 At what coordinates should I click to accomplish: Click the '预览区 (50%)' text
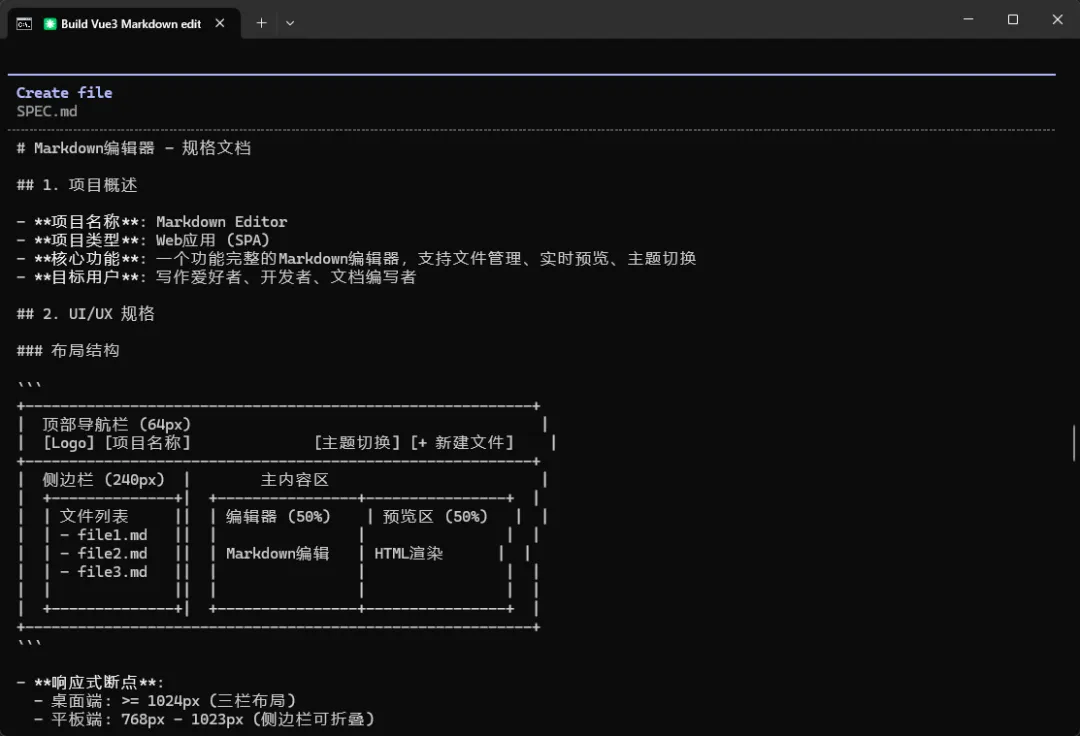[435, 516]
